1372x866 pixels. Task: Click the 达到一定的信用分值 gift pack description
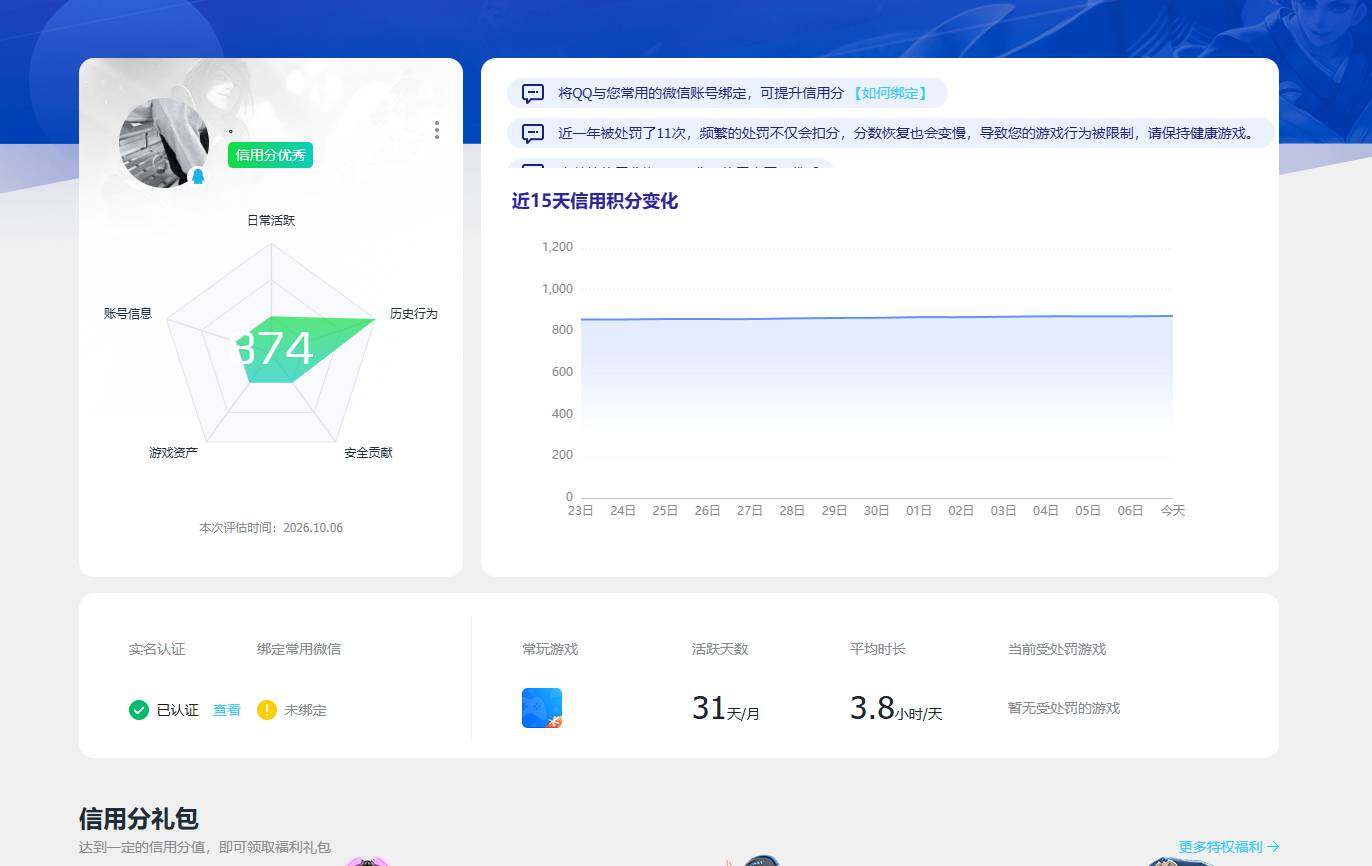205,847
